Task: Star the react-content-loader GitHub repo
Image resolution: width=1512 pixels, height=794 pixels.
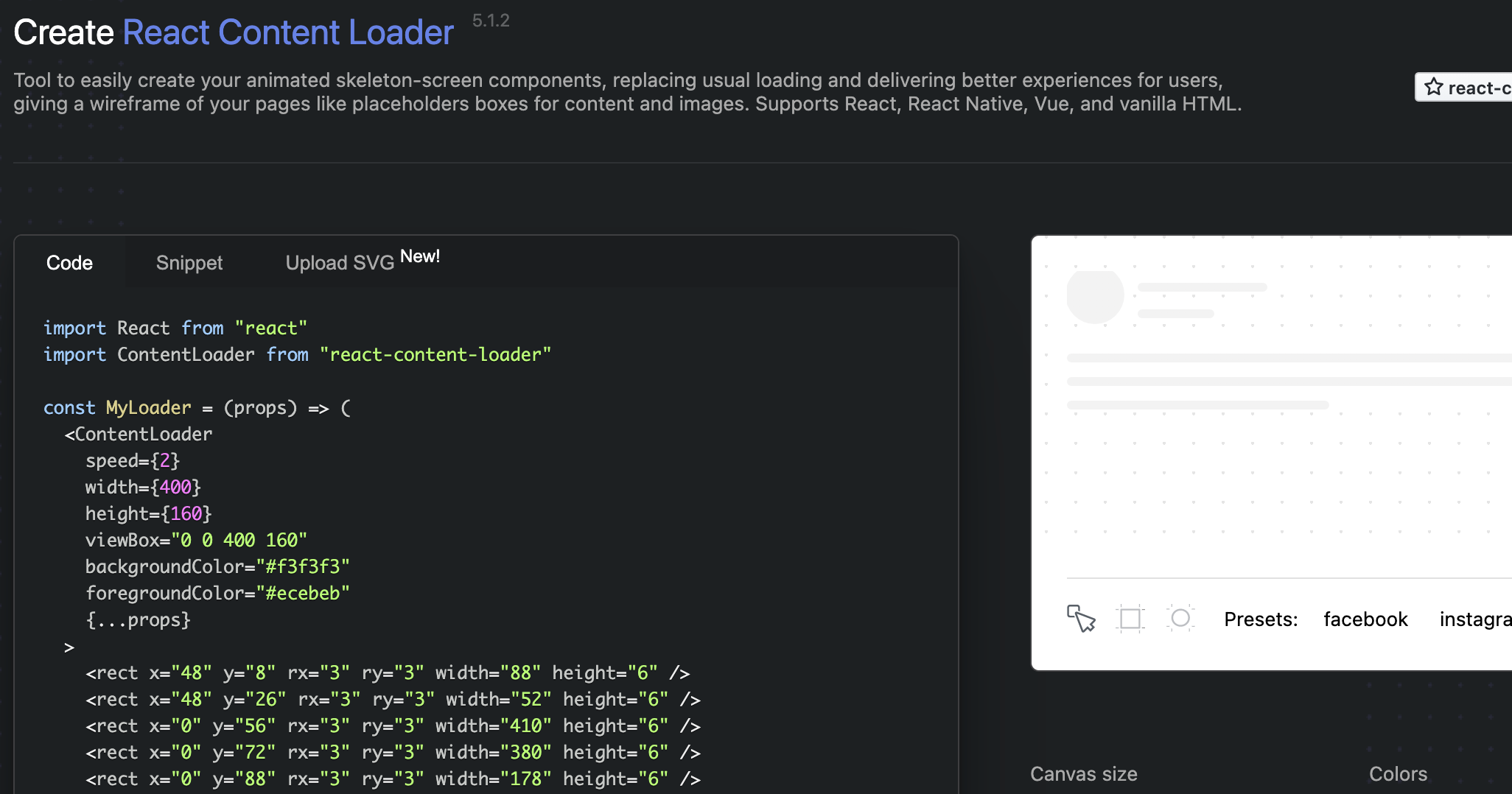Action: point(1463,88)
